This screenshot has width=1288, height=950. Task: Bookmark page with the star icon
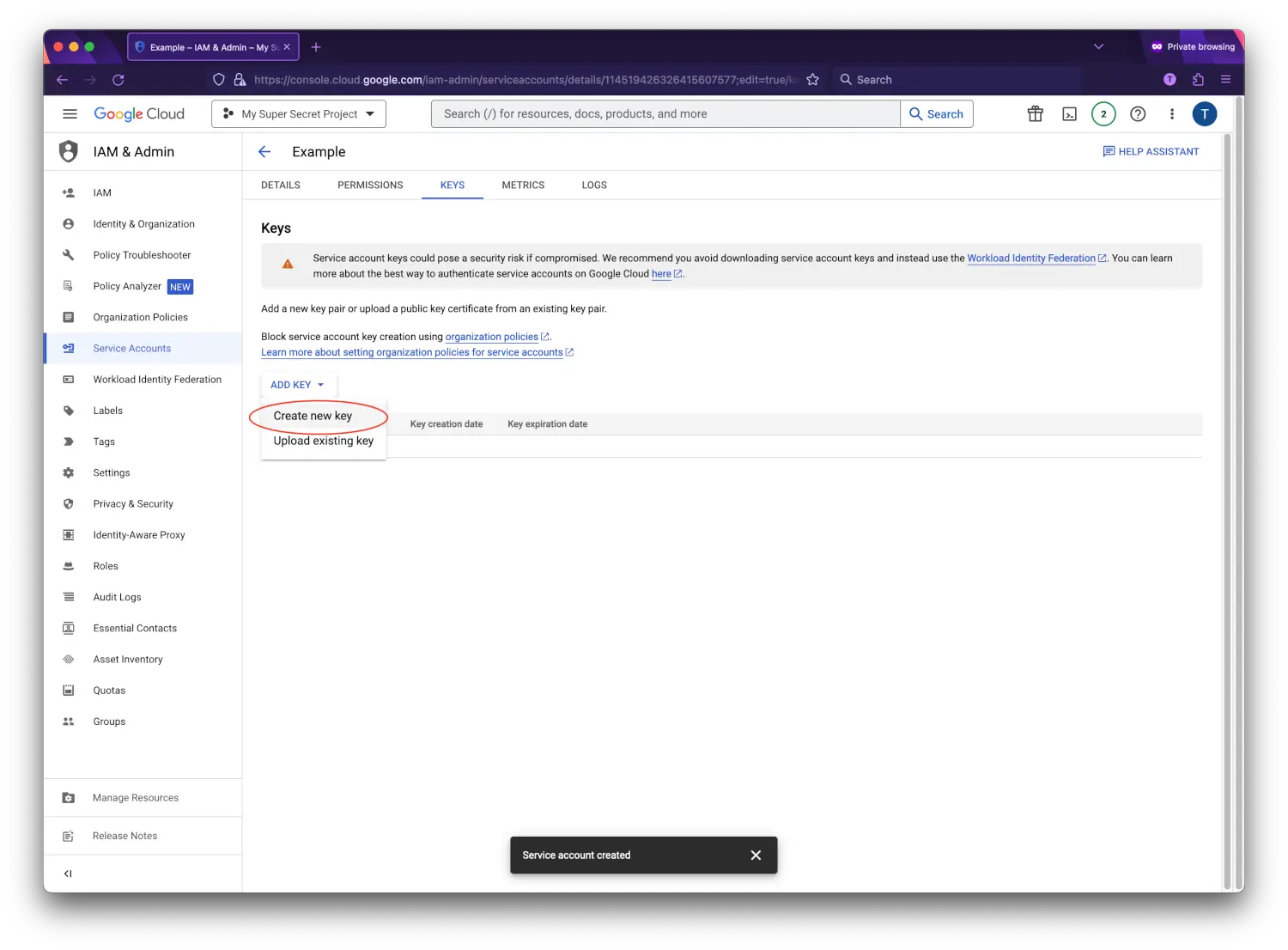pos(812,80)
